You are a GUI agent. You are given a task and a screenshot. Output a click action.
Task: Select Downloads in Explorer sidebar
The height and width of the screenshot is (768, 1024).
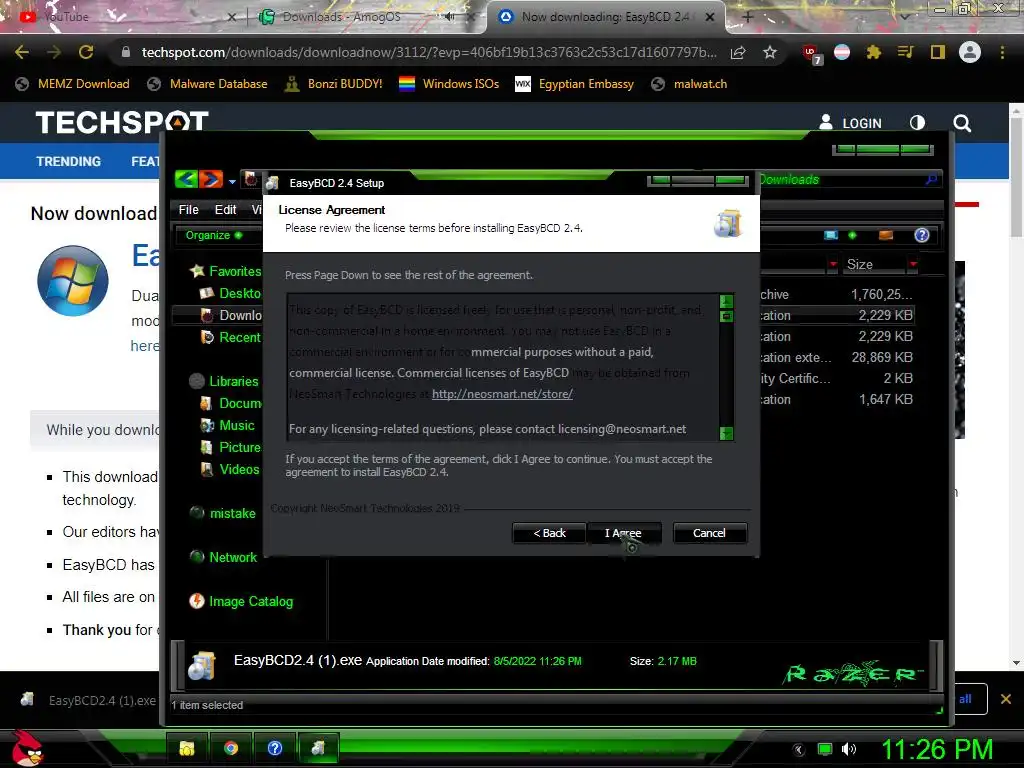pyautogui.click(x=231, y=315)
